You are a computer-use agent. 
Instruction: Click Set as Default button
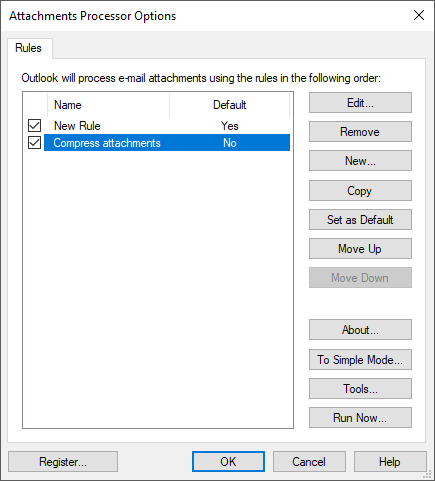tap(360, 220)
